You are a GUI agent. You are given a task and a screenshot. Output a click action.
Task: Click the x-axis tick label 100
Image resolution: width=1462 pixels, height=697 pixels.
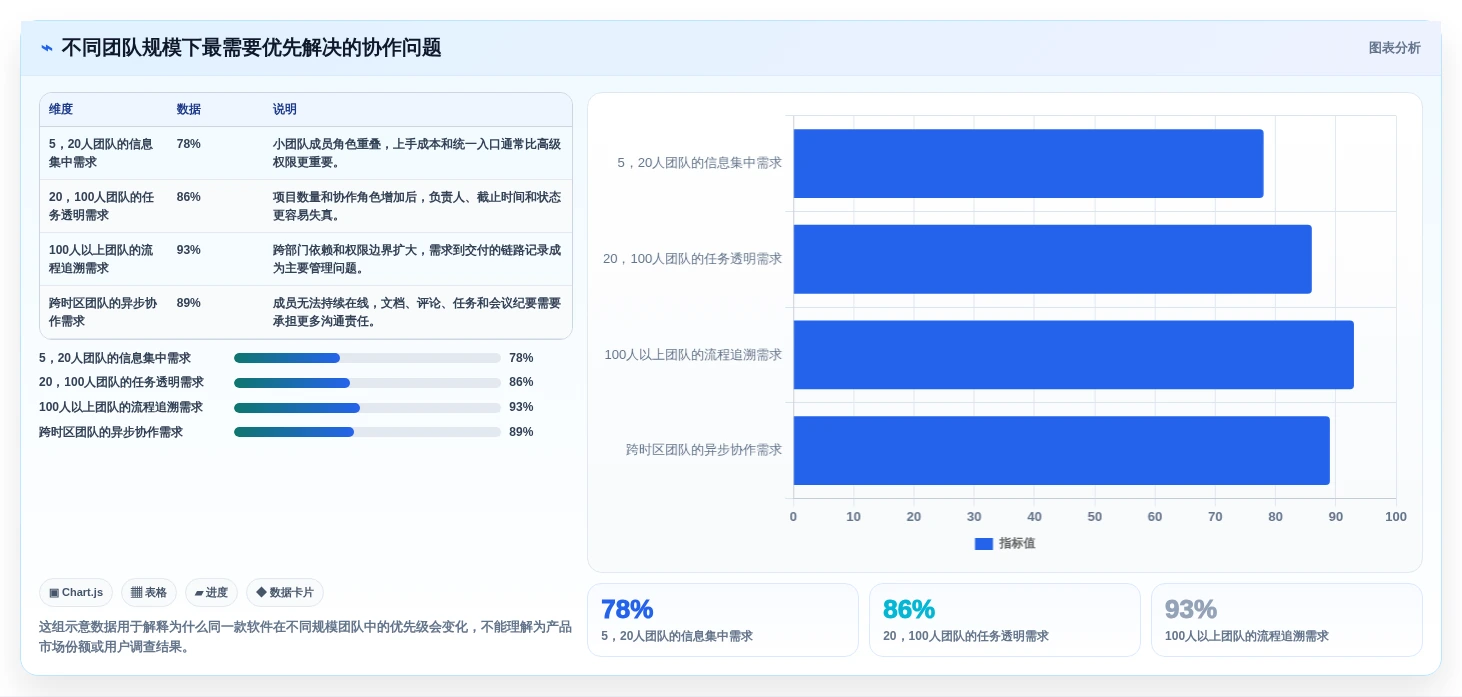(1396, 517)
